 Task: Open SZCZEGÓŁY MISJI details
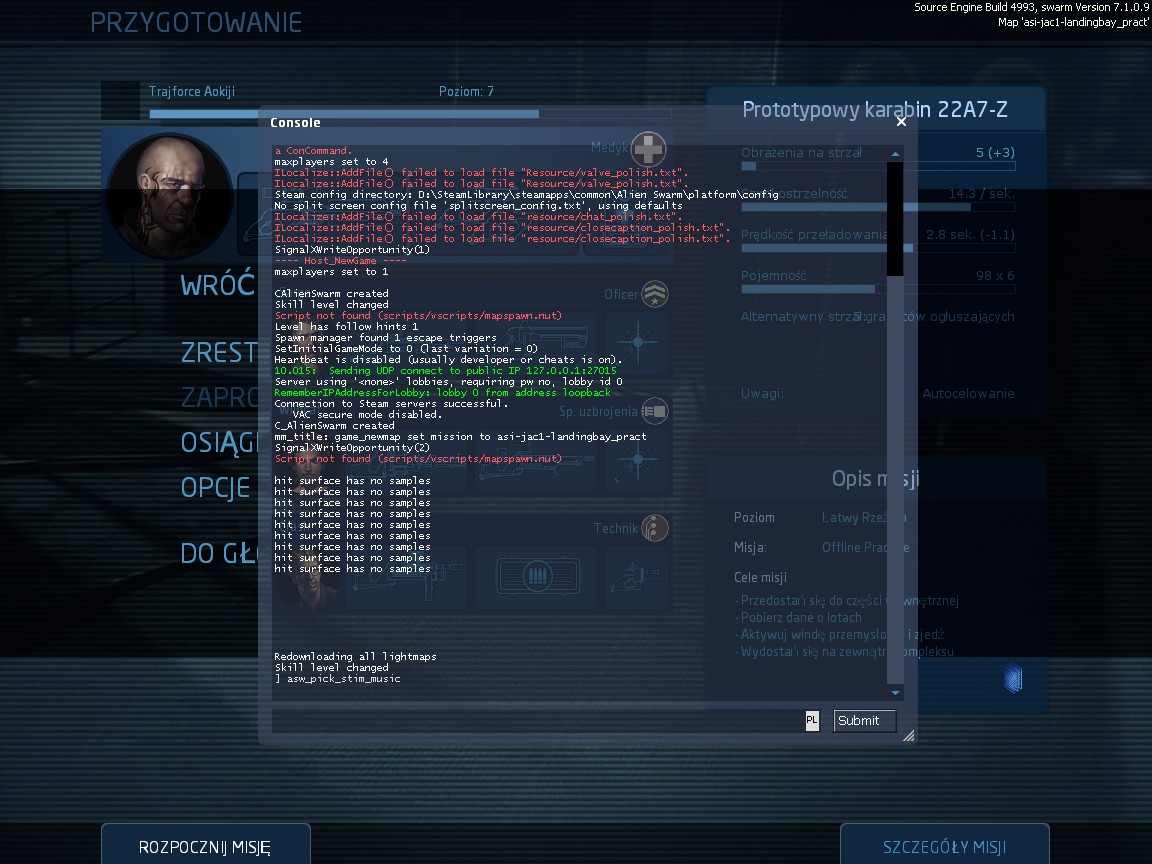click(944, 846)
